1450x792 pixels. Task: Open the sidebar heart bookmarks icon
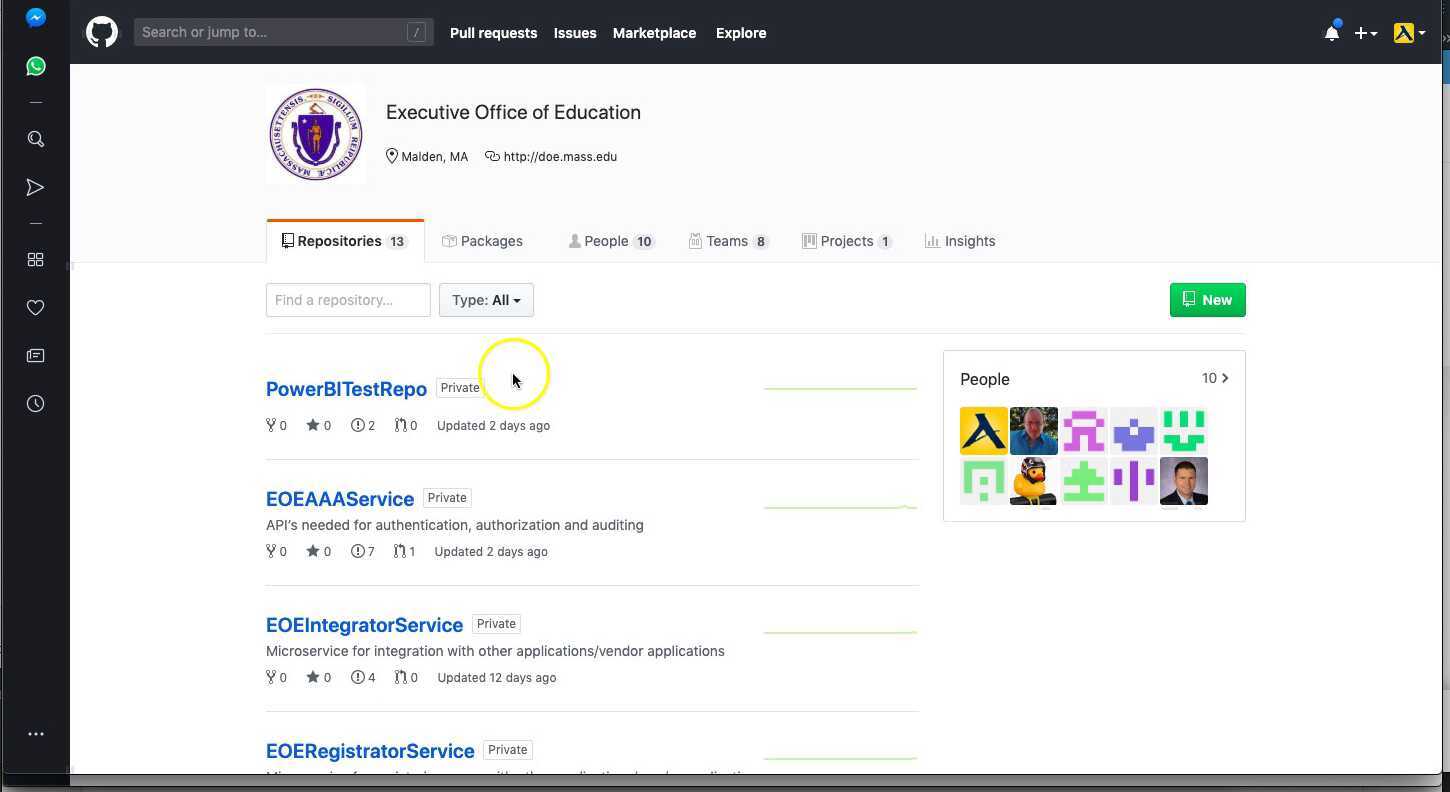(35, 308)
